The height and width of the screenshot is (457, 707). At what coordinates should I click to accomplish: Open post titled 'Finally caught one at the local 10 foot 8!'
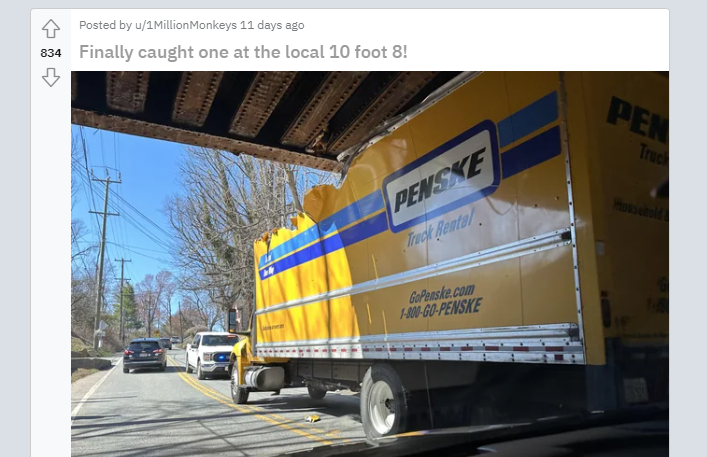[243, 52]
